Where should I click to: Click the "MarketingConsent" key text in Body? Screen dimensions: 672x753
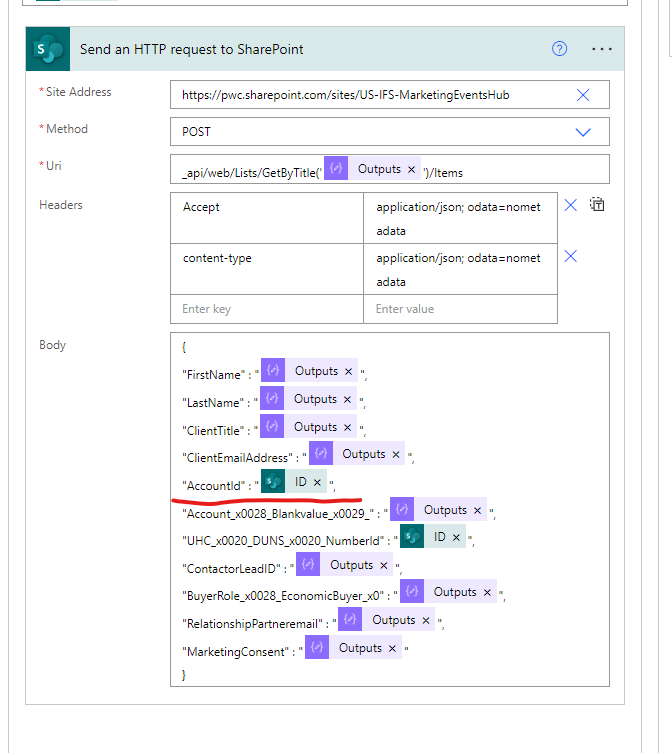pos(235,652)
